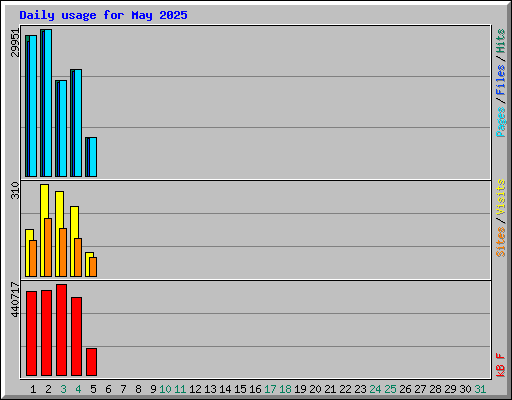Screen dimensions: 512x400
Task: Click day label 26 on x-axis
Action: pyautogui.click(x=405, y=389)
